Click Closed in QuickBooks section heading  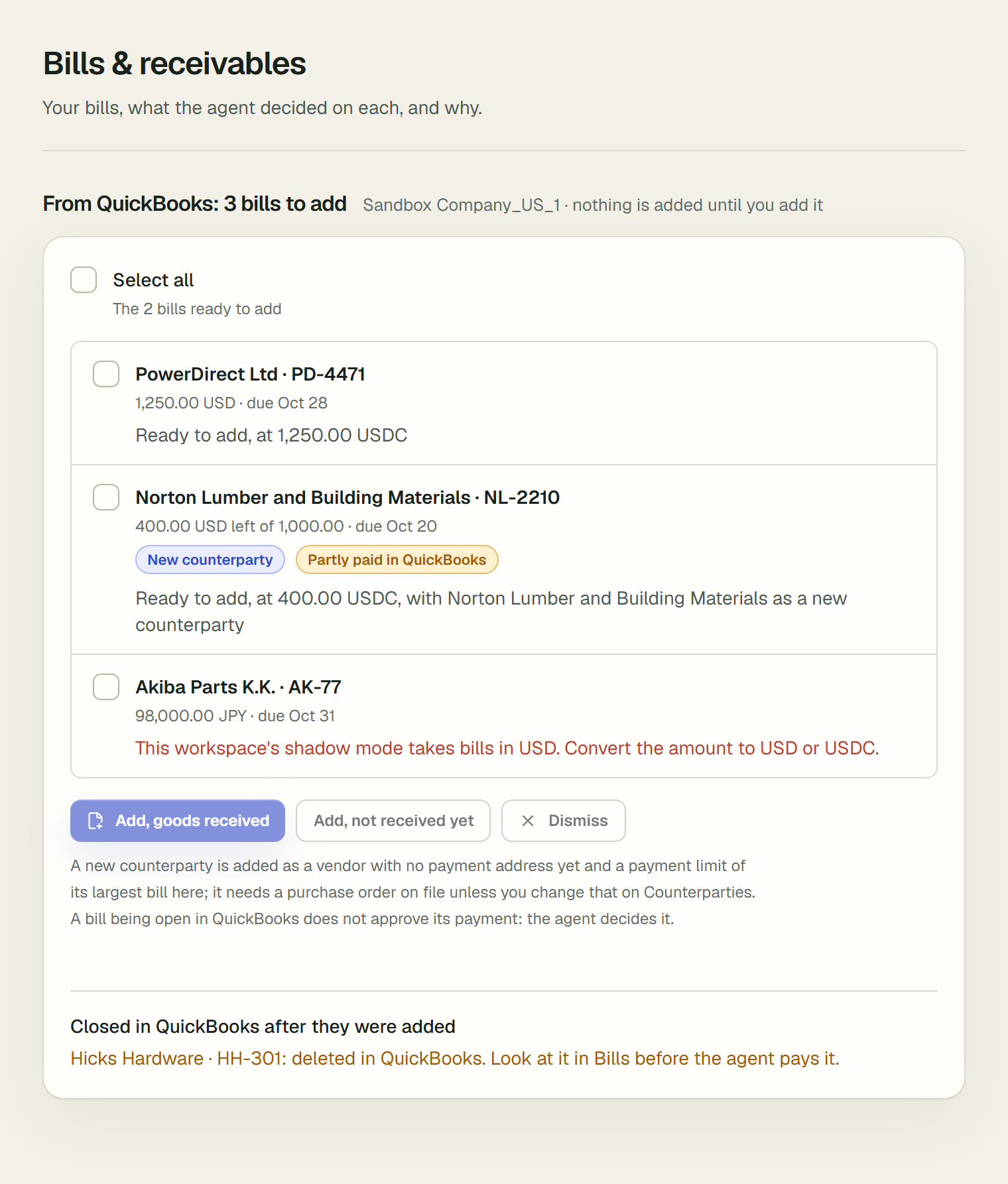point(263,1026)
